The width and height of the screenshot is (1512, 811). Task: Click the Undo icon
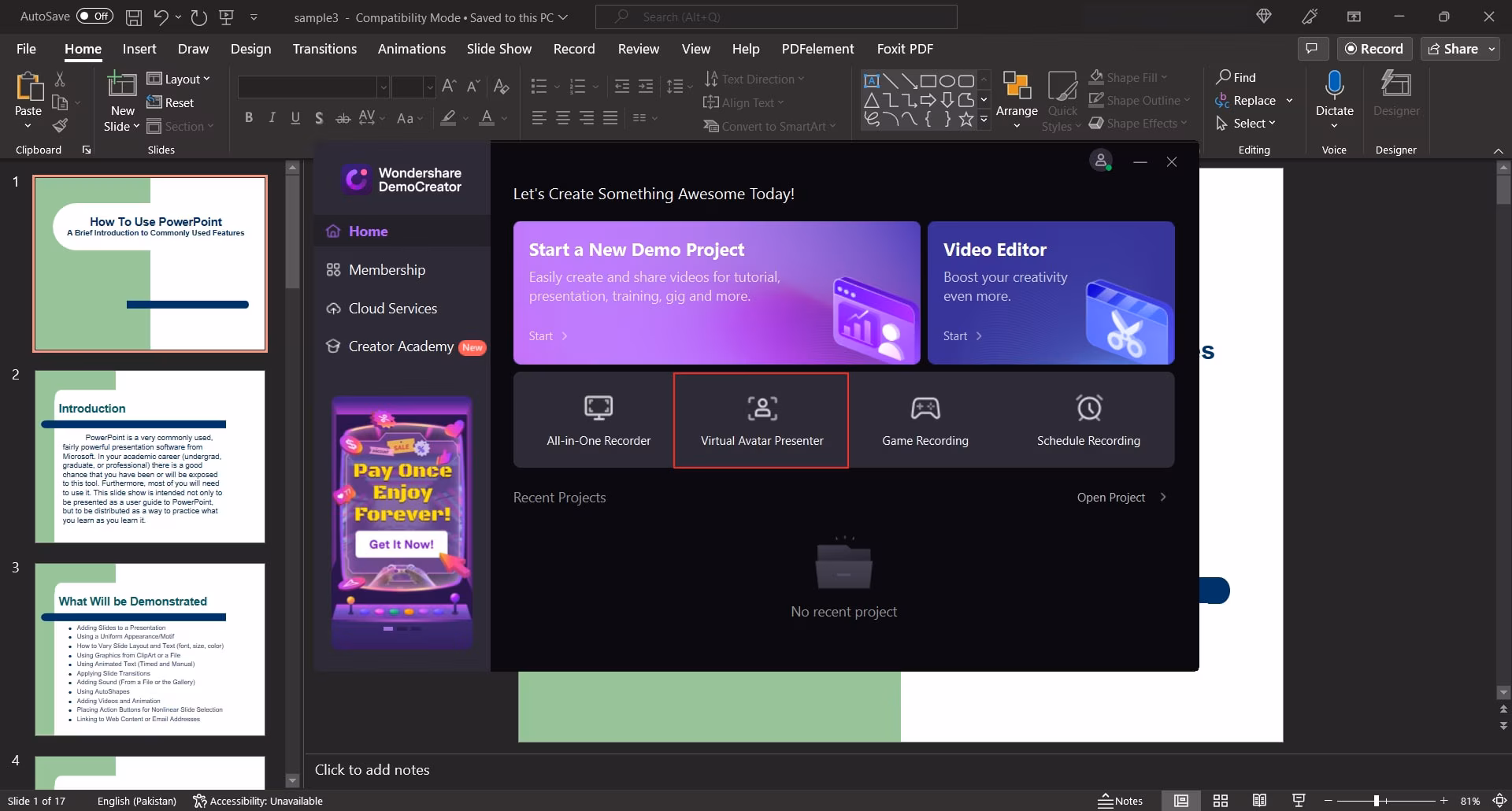click(x=161, y=17)
